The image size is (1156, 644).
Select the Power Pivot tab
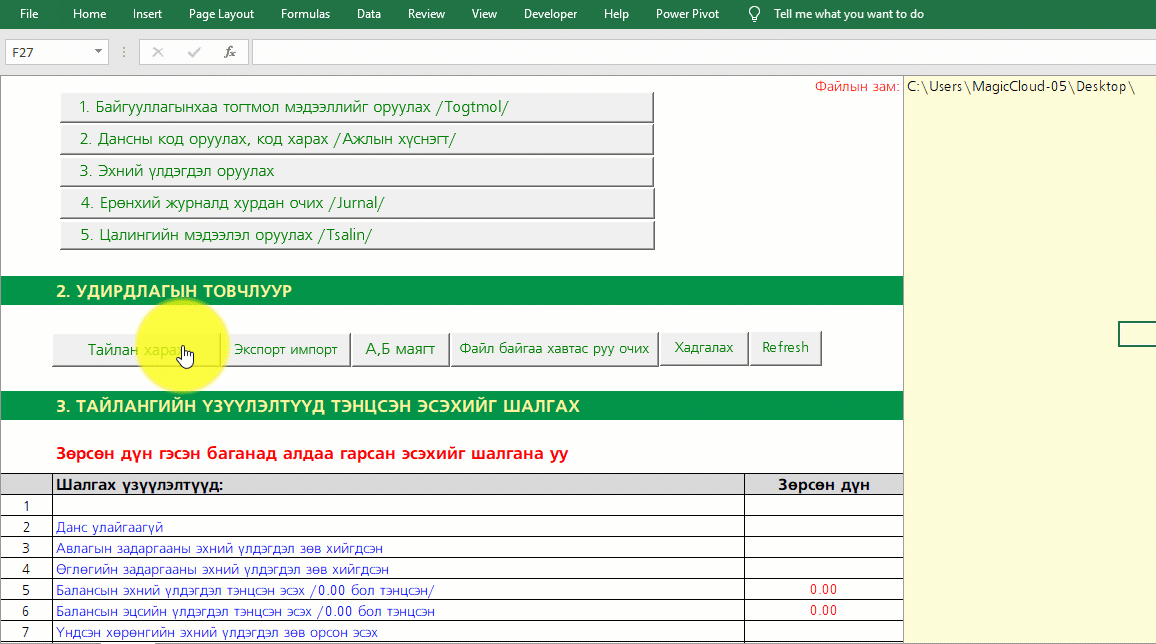[x=687, y=14]
